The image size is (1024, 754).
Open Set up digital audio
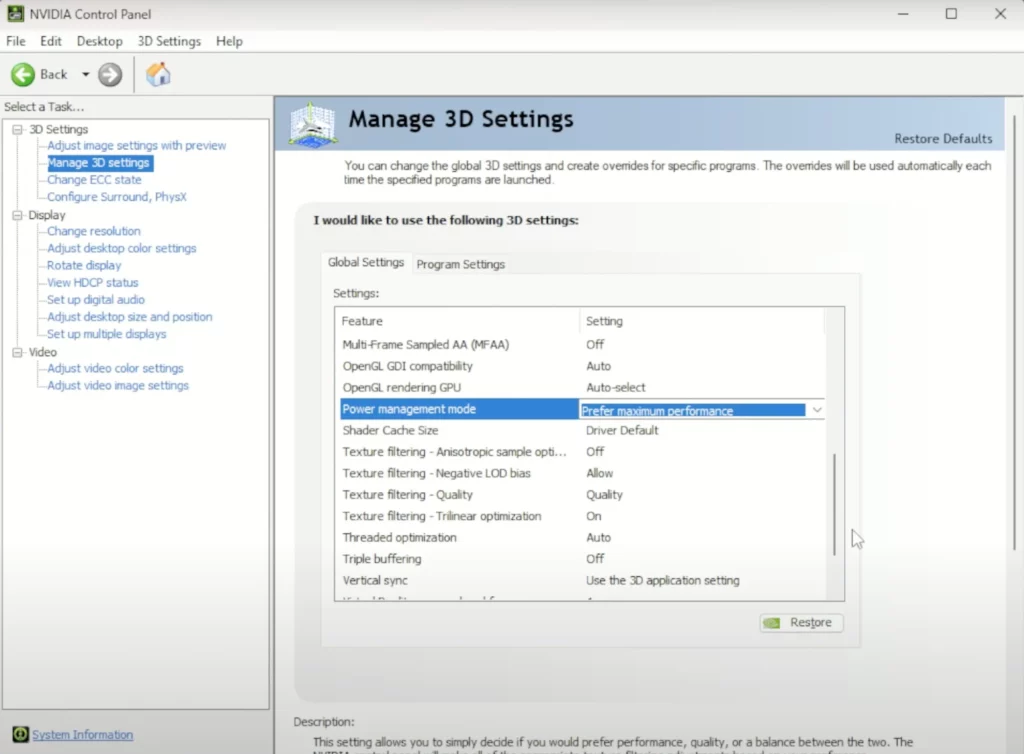click(x=96, y=300)
